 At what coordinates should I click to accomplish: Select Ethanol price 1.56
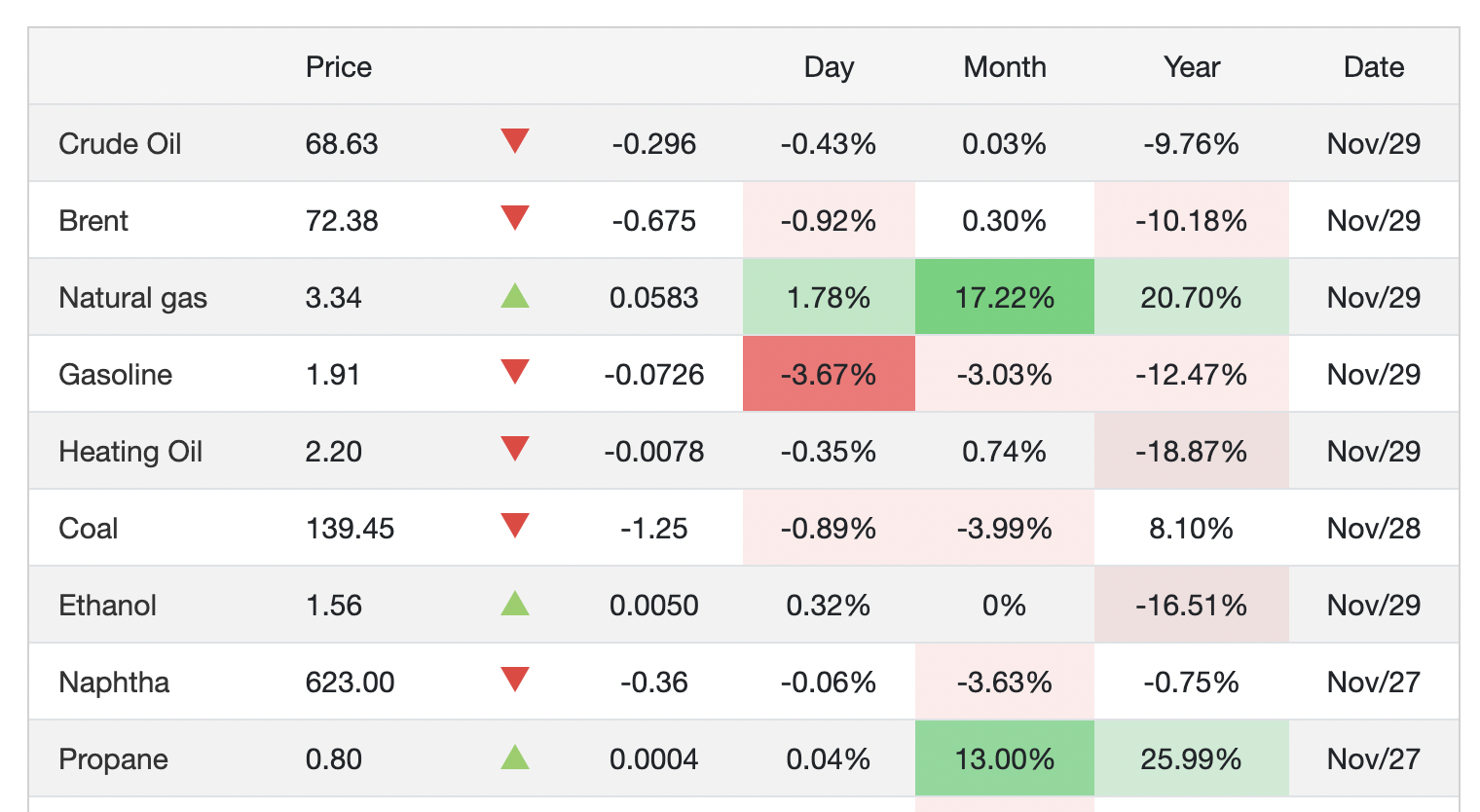point(334,606)
